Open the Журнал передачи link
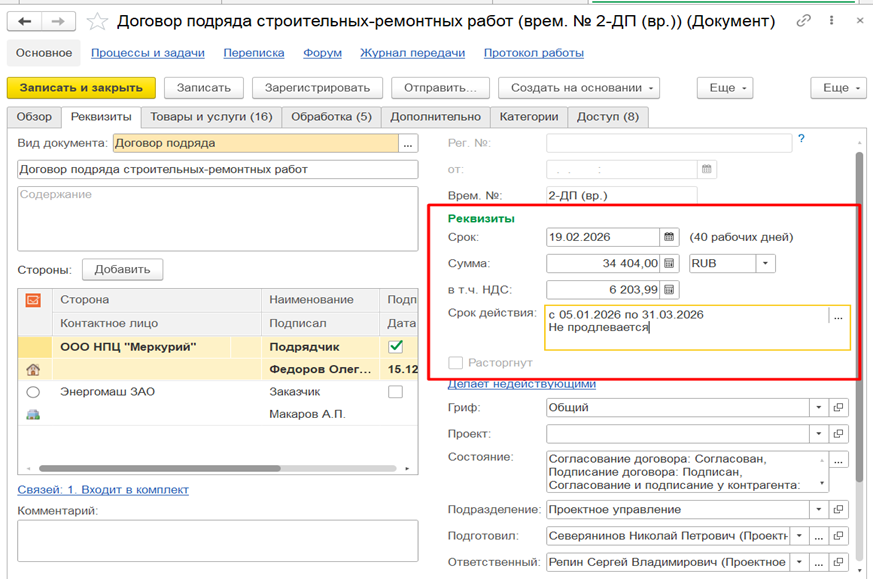Image resolution: width=873 pixels, height=579 pixels. 413,53
